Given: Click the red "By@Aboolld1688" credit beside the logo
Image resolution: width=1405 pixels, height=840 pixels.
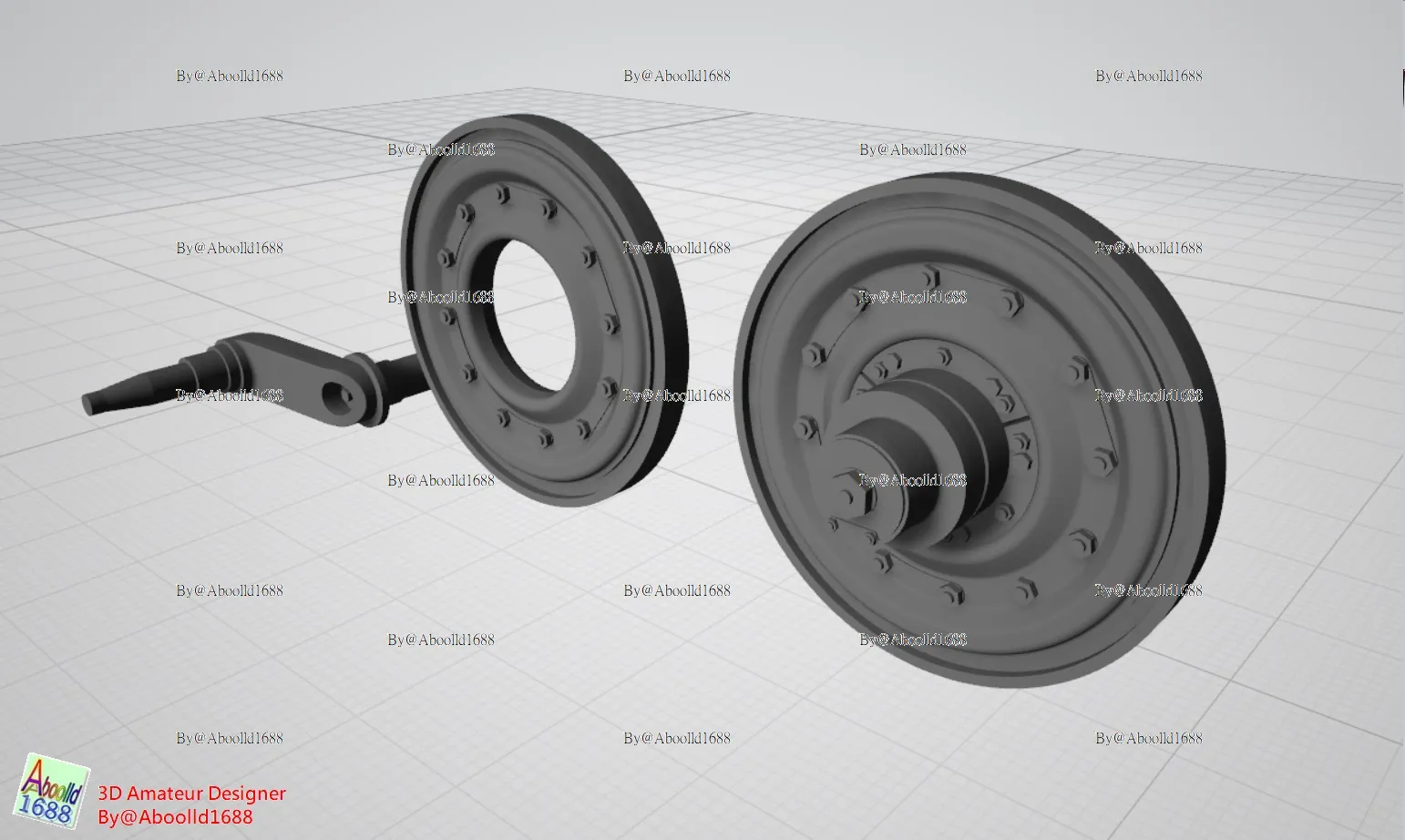Looking at the screenshot, I should point(175,817).
